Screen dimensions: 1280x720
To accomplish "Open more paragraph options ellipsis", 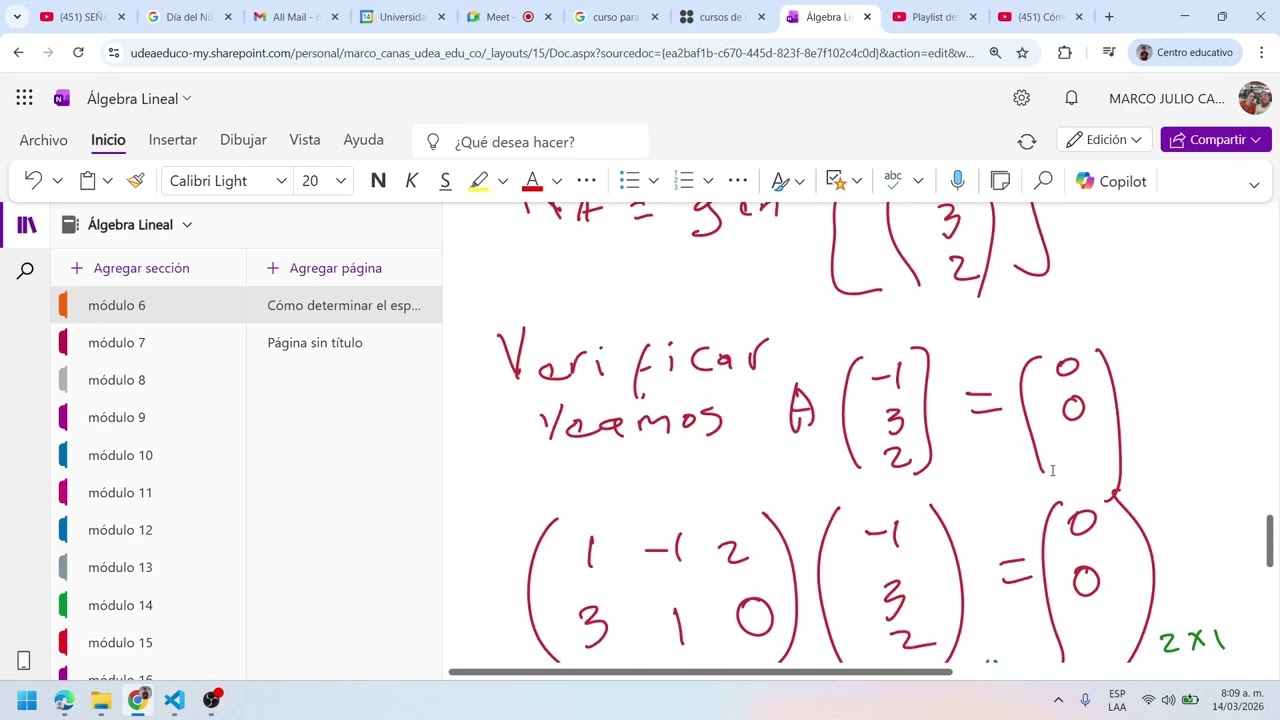I will click(738, 181).
